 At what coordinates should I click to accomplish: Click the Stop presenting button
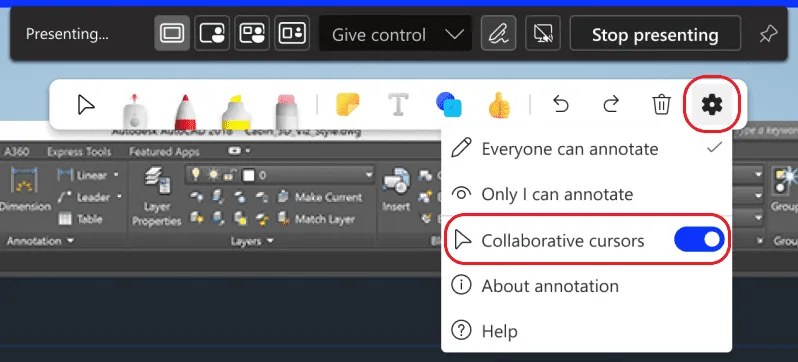tap(655, 34)
